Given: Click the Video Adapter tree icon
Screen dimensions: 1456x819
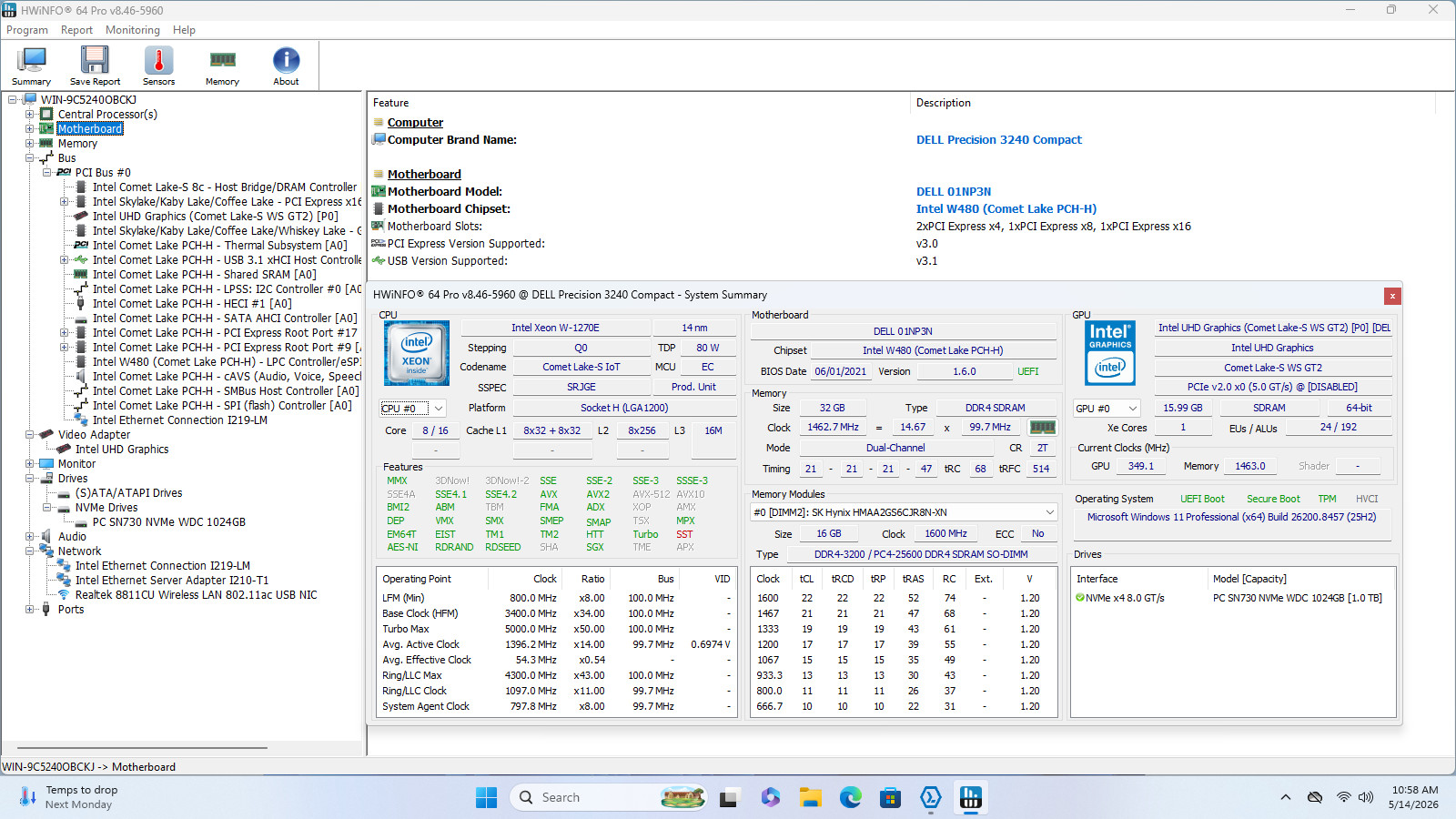Looking at the screenshot, I should 46,435.
